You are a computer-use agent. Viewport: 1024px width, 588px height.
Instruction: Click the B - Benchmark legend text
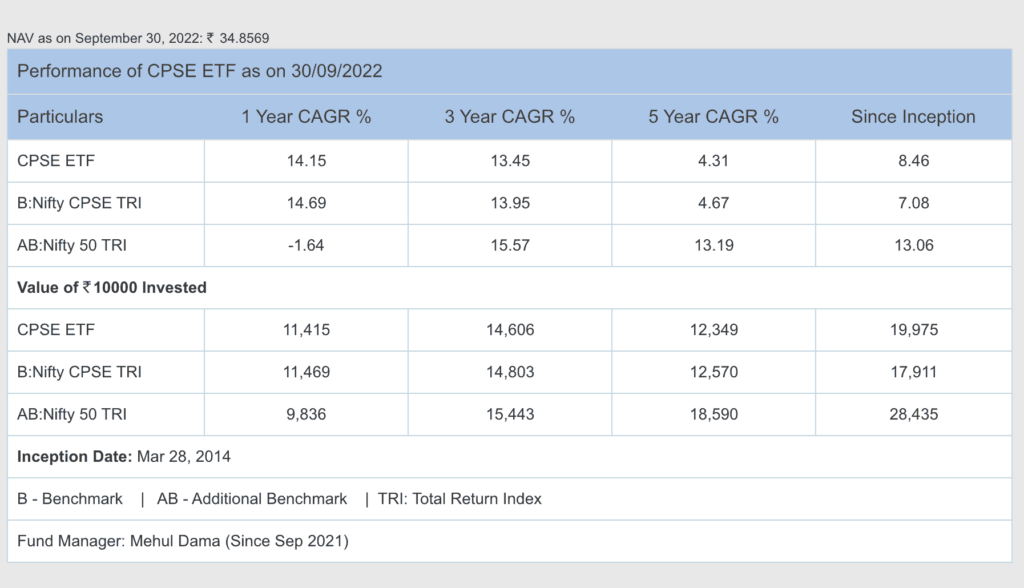point(70,498)
